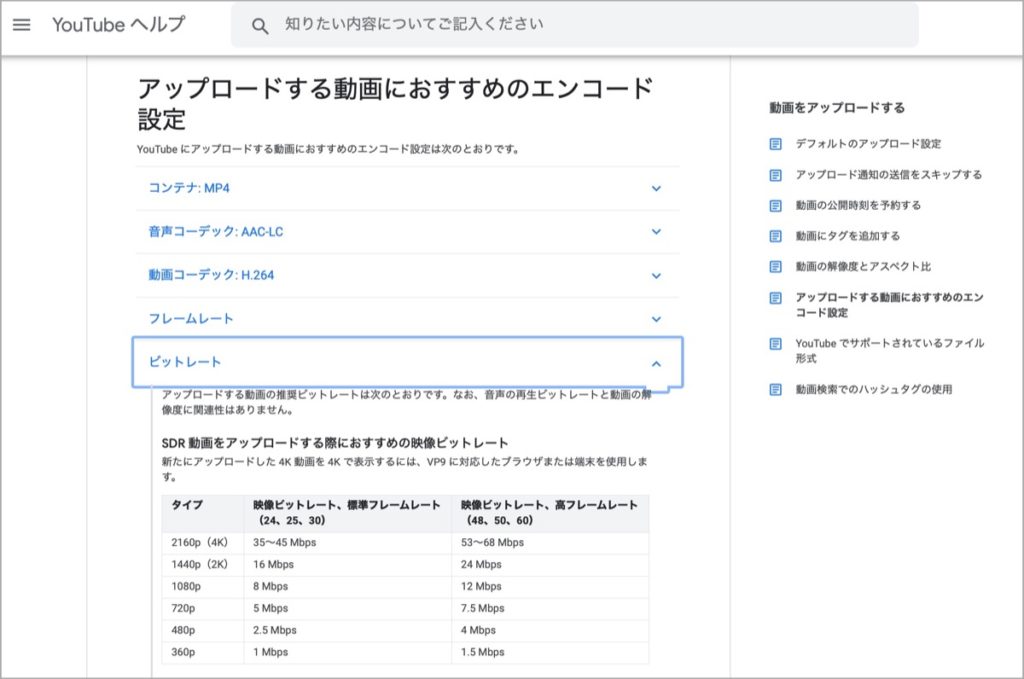
Task: Click document icon beside 動画の解像度とアスペクト比
Action: 775,266
